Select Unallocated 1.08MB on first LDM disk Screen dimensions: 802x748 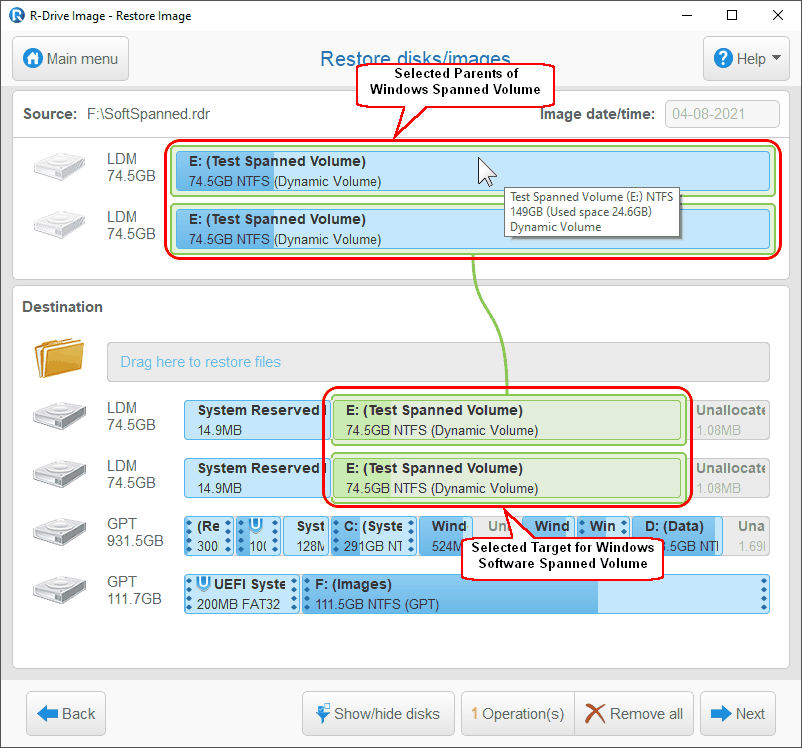tap(731, 420)
